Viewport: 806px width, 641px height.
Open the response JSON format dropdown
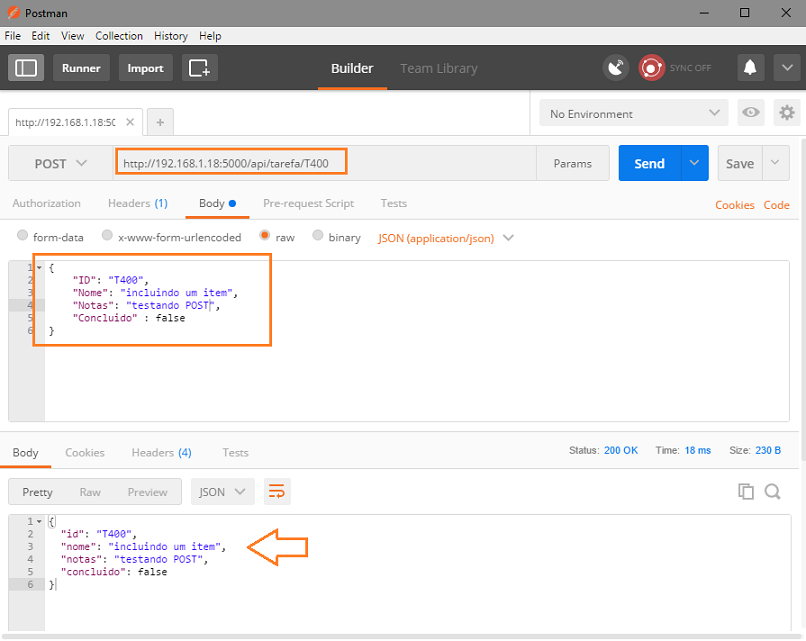(x=223, y=492)
